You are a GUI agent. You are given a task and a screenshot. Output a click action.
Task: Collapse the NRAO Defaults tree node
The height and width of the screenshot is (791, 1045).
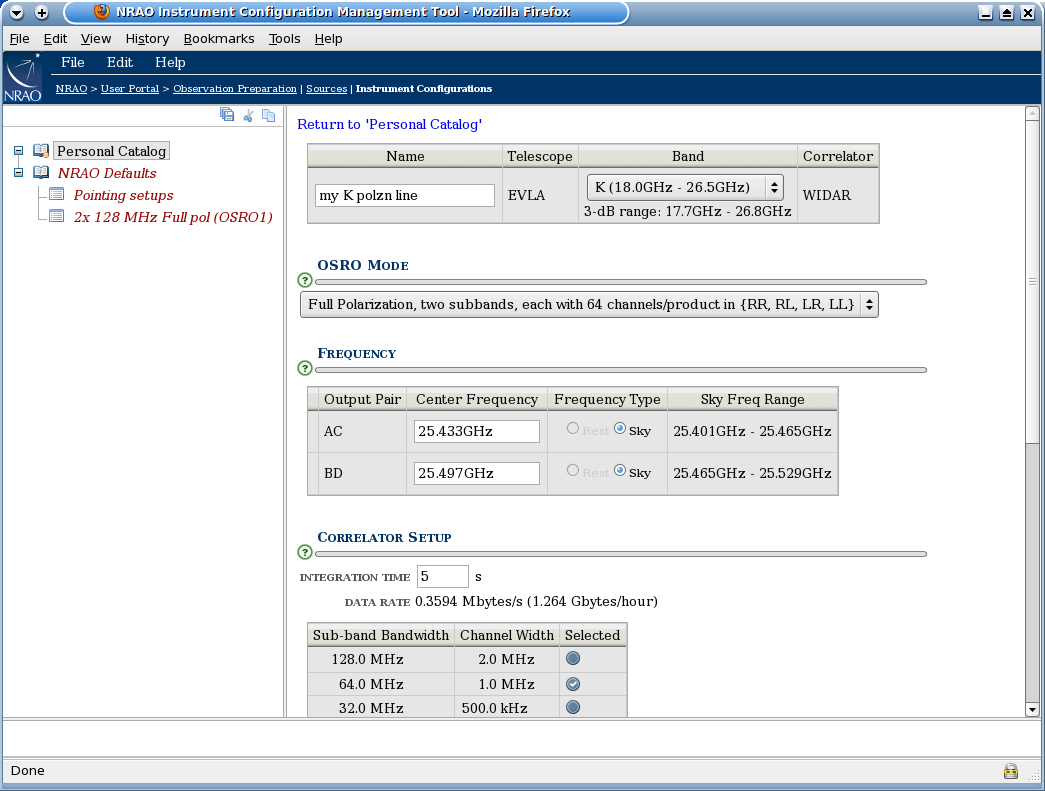[18, 172]
